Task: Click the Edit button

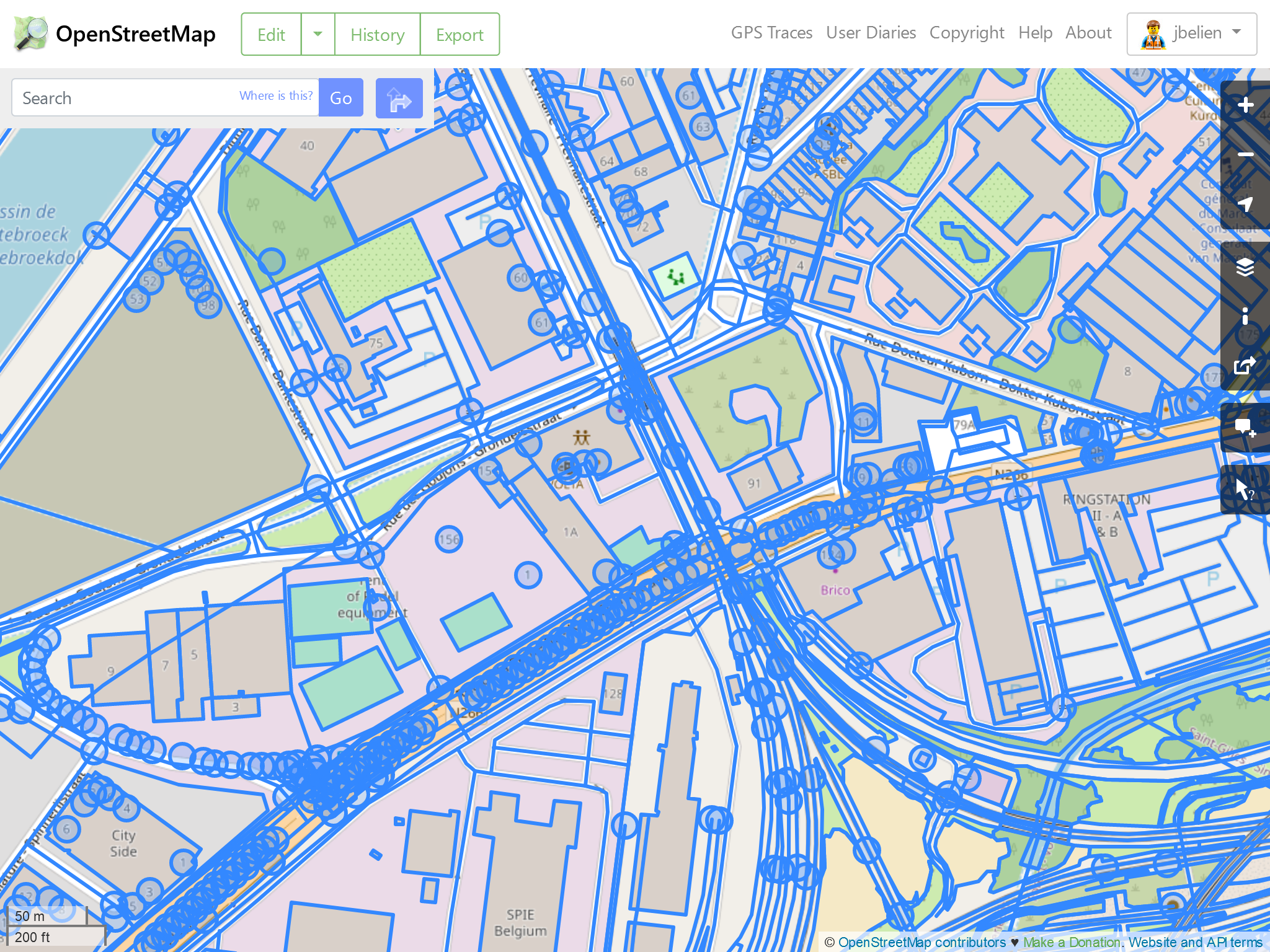Action: coord(271,35)
